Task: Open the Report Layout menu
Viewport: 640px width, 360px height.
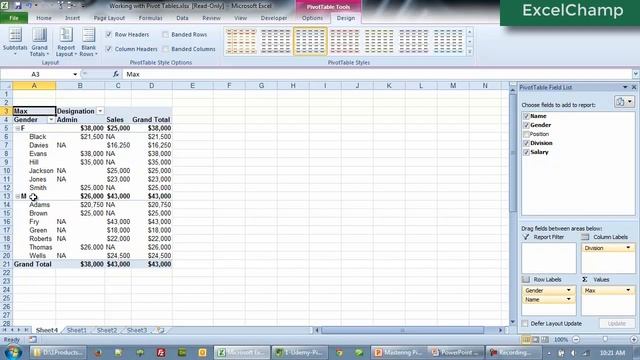Action: (66, 42)
